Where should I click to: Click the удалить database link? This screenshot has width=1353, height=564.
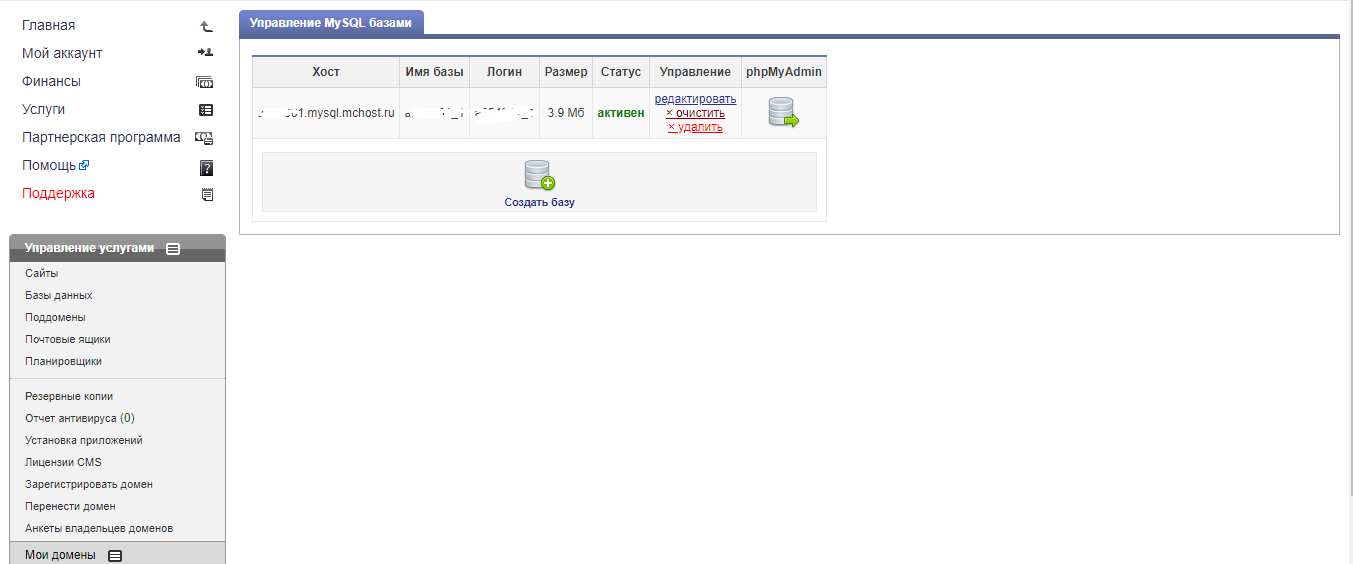699,127
